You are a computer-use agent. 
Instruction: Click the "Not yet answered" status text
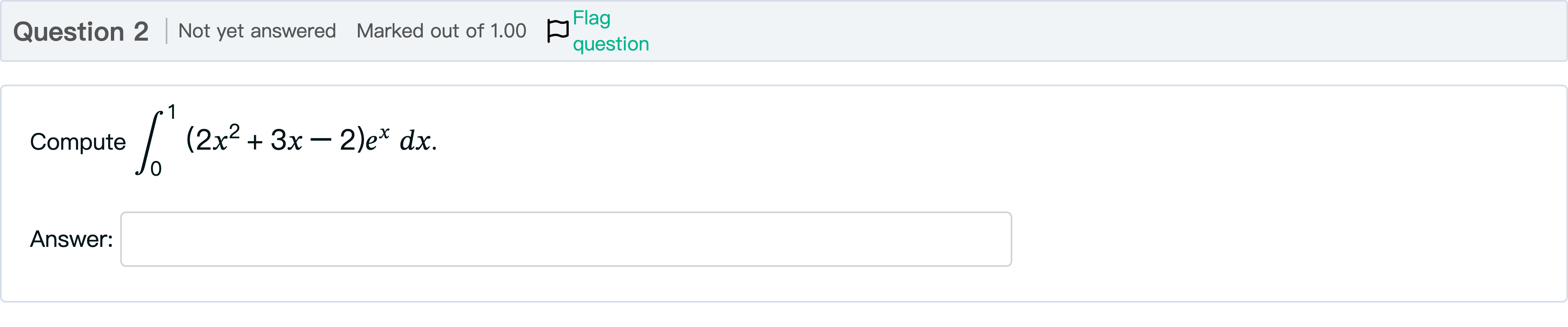[x=257, y=31]
